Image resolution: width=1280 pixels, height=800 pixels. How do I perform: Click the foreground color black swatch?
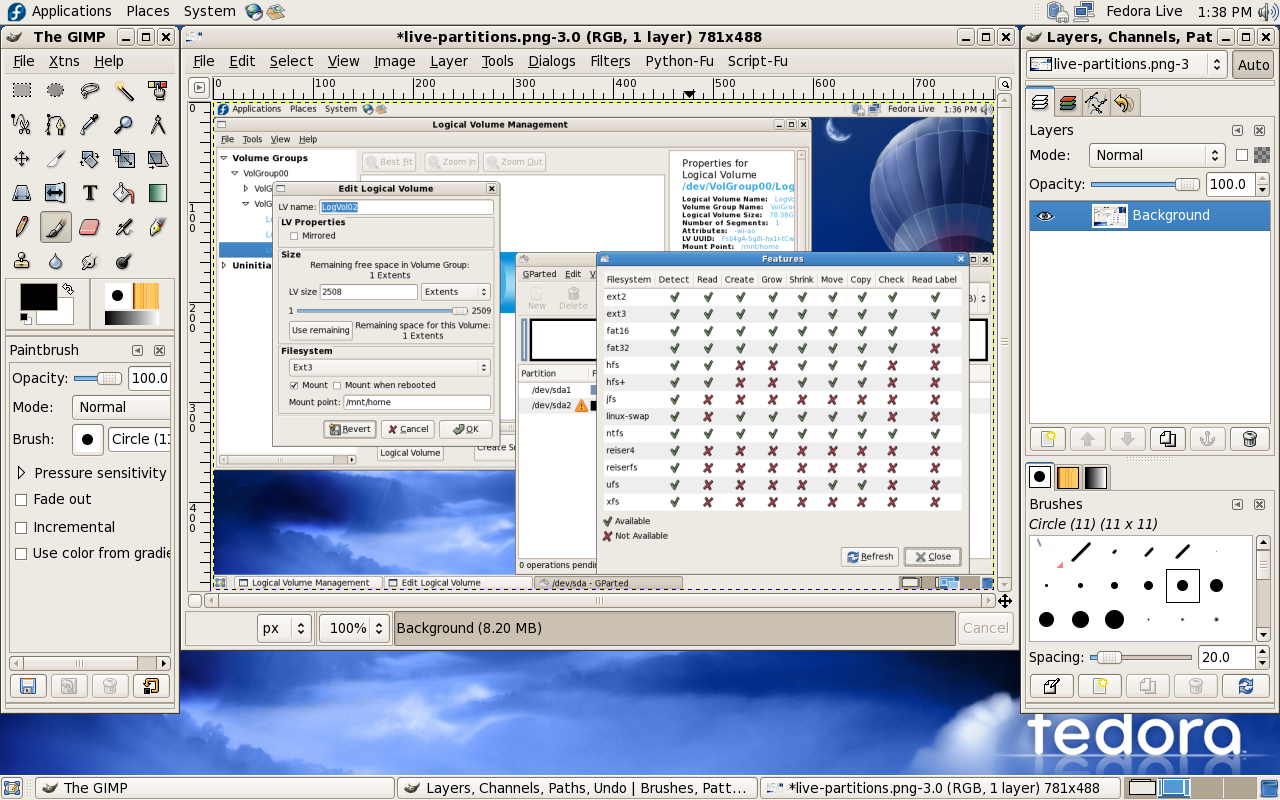(39, 297)
